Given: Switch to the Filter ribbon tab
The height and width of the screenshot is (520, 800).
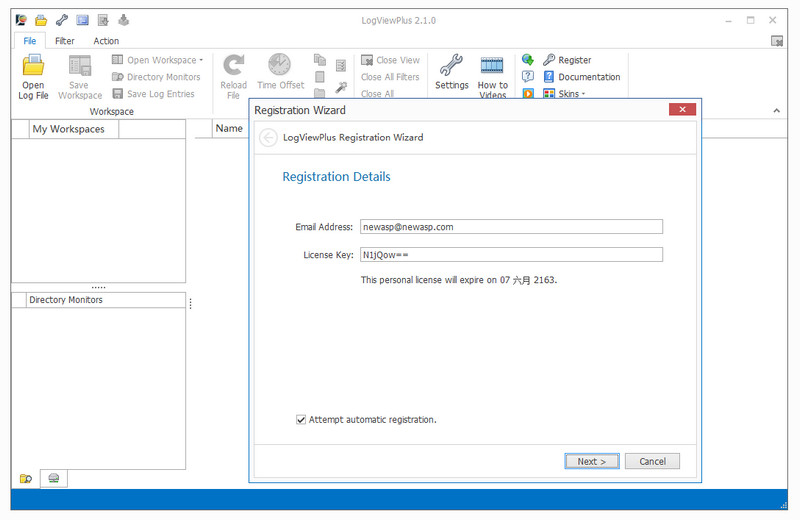Looking at the screenshot, I should point(65,41).
